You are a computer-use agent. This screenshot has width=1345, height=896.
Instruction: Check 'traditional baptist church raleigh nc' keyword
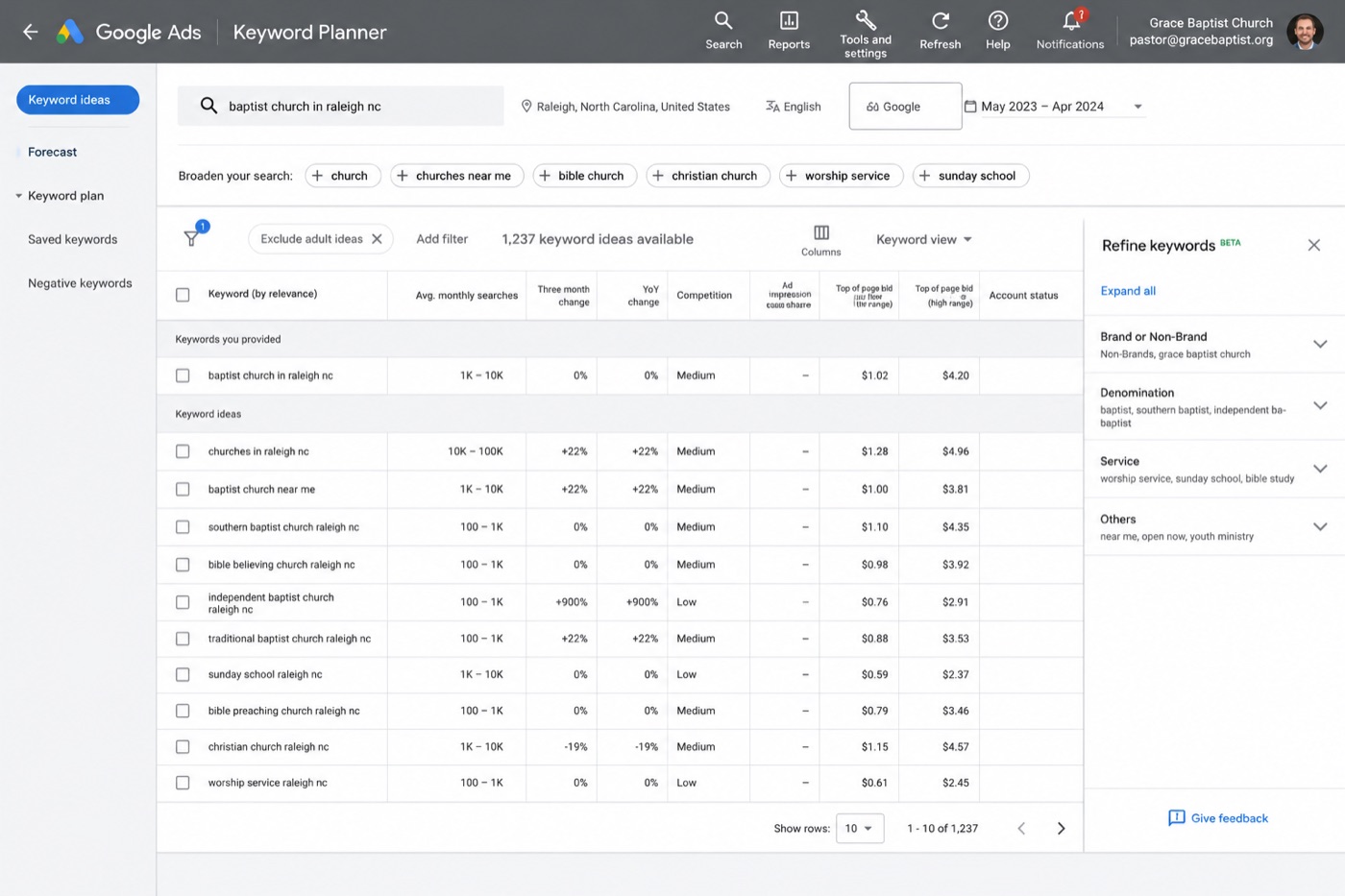183,639
